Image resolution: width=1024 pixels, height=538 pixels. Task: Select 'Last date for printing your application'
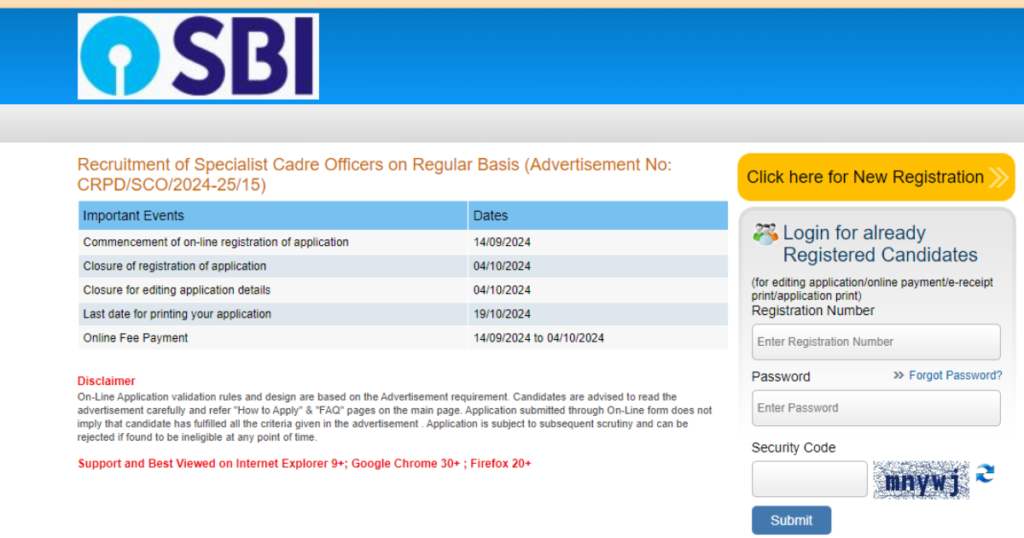click(x=177, y=314)
